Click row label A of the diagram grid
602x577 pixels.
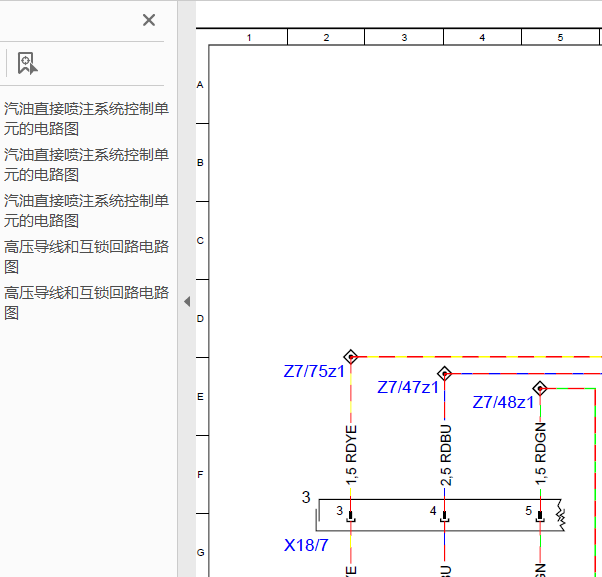(x=200, y=85)
